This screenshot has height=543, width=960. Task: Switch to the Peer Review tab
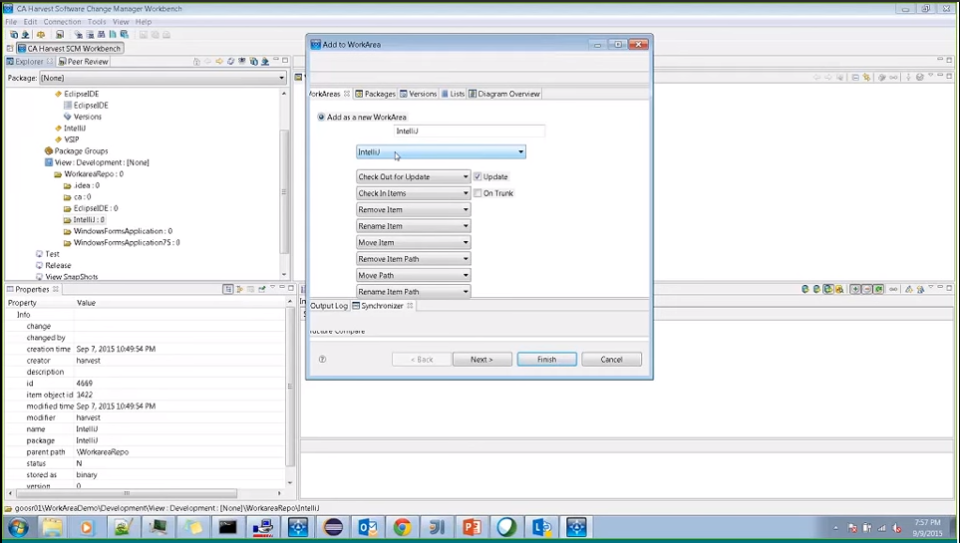click(83, 61)
